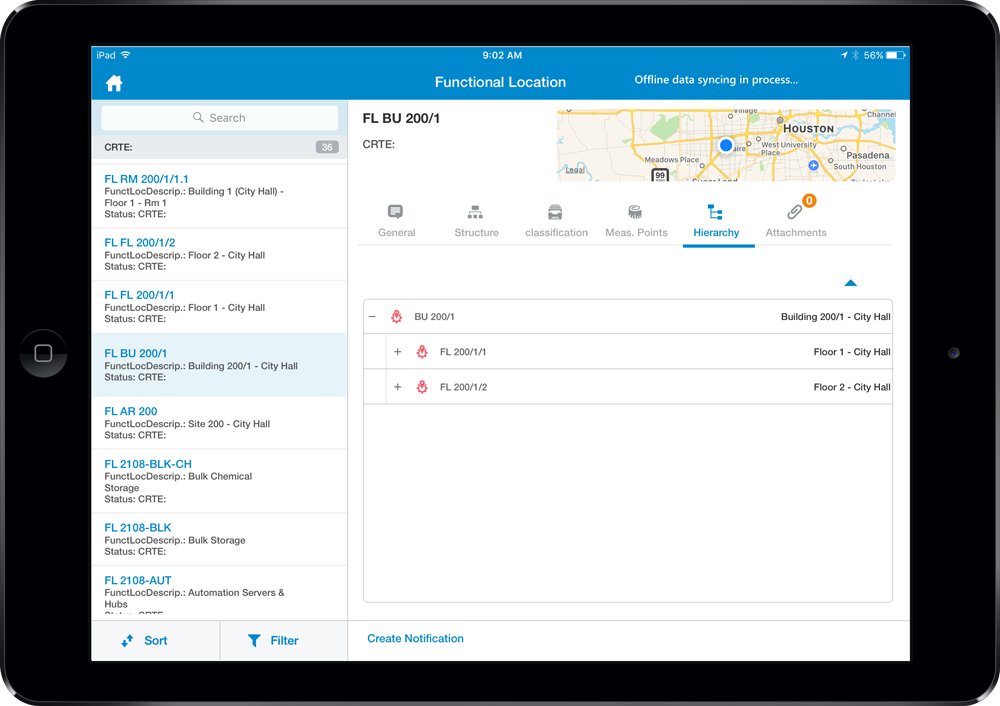Click the Houston map thumbnail

point(726,145)
